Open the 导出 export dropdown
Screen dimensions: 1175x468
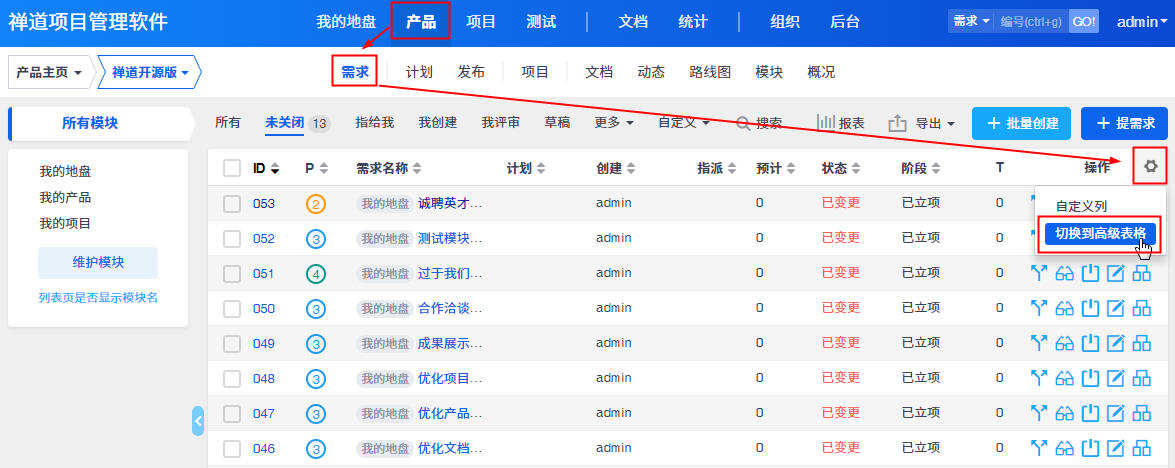click(922, 124)
